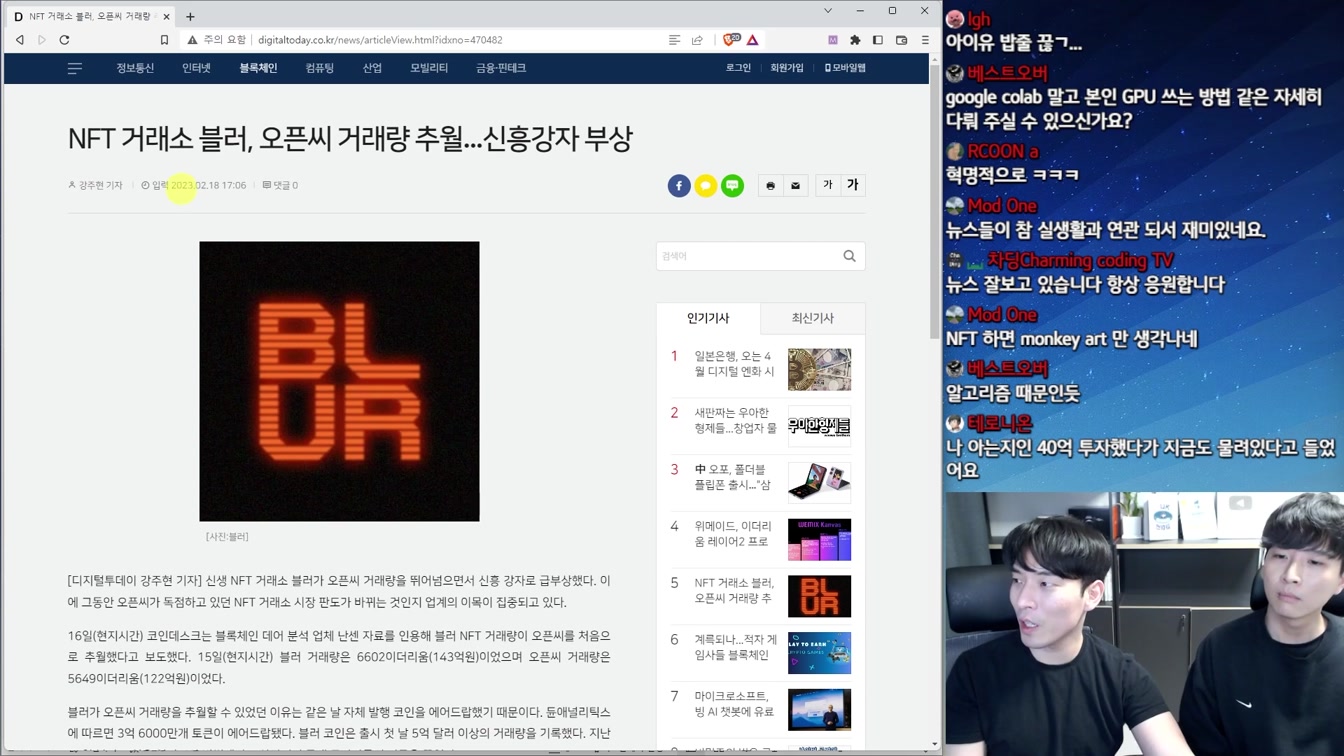1344x756 pixels.
Task: Bookmark the page with the bookmark icon
Action: (164, 40)
